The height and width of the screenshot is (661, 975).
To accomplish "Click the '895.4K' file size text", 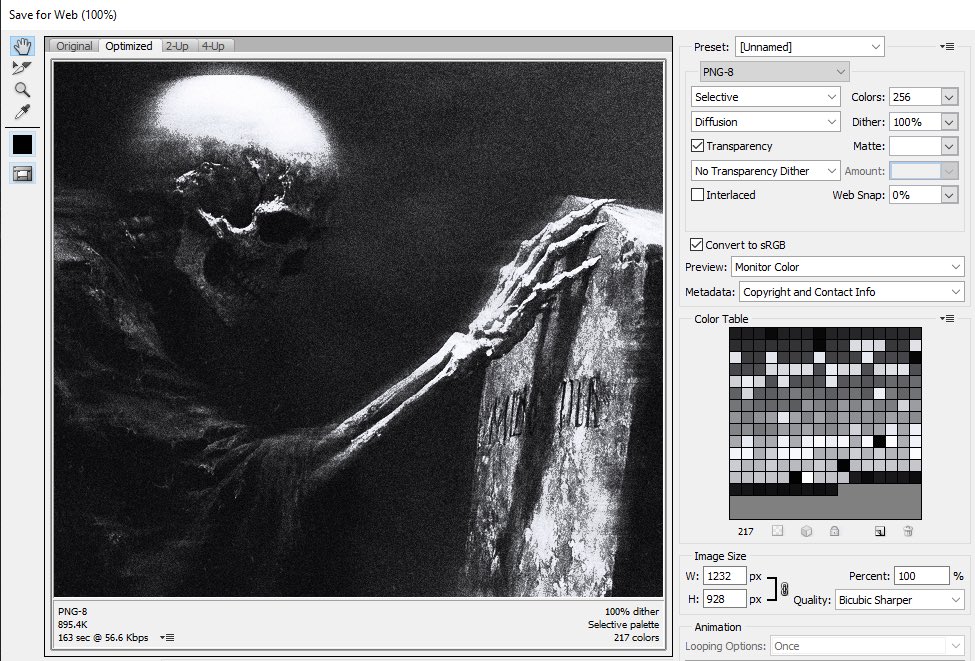I will pyautogui.click(x=73, y=624).
